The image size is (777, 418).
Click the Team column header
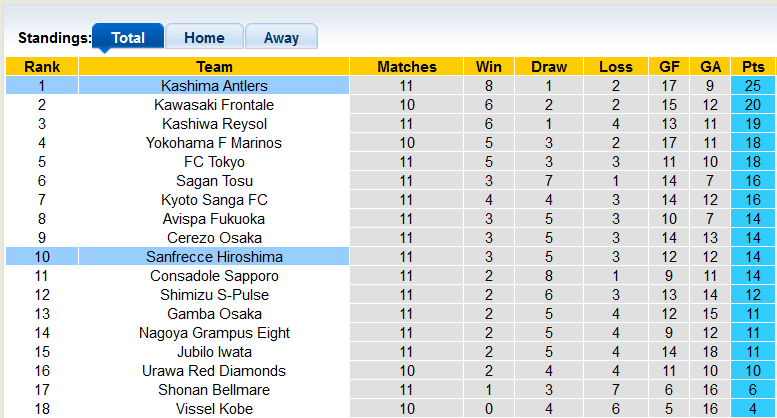(x=214, y=67)
